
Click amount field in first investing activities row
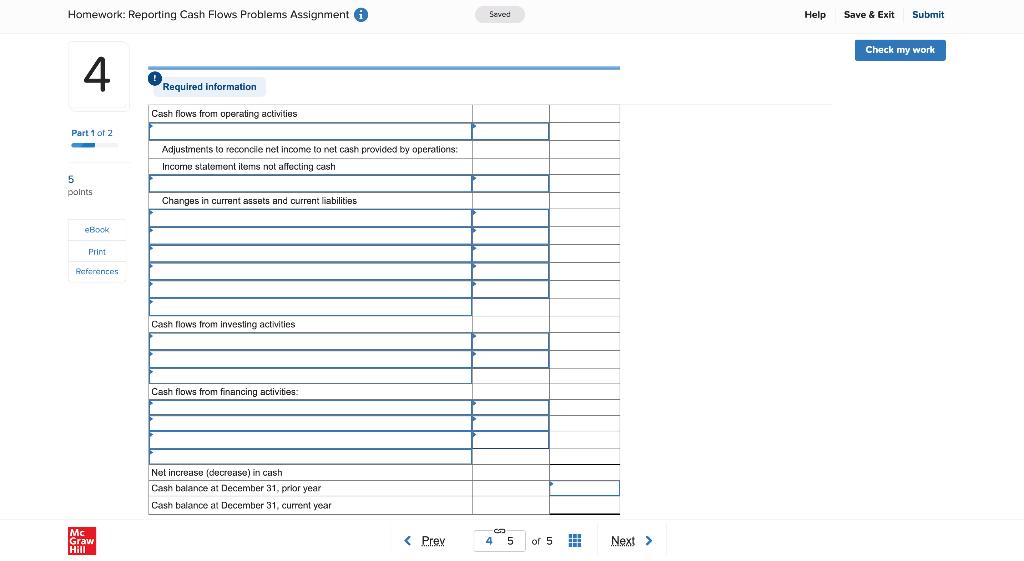pos(511,342)
